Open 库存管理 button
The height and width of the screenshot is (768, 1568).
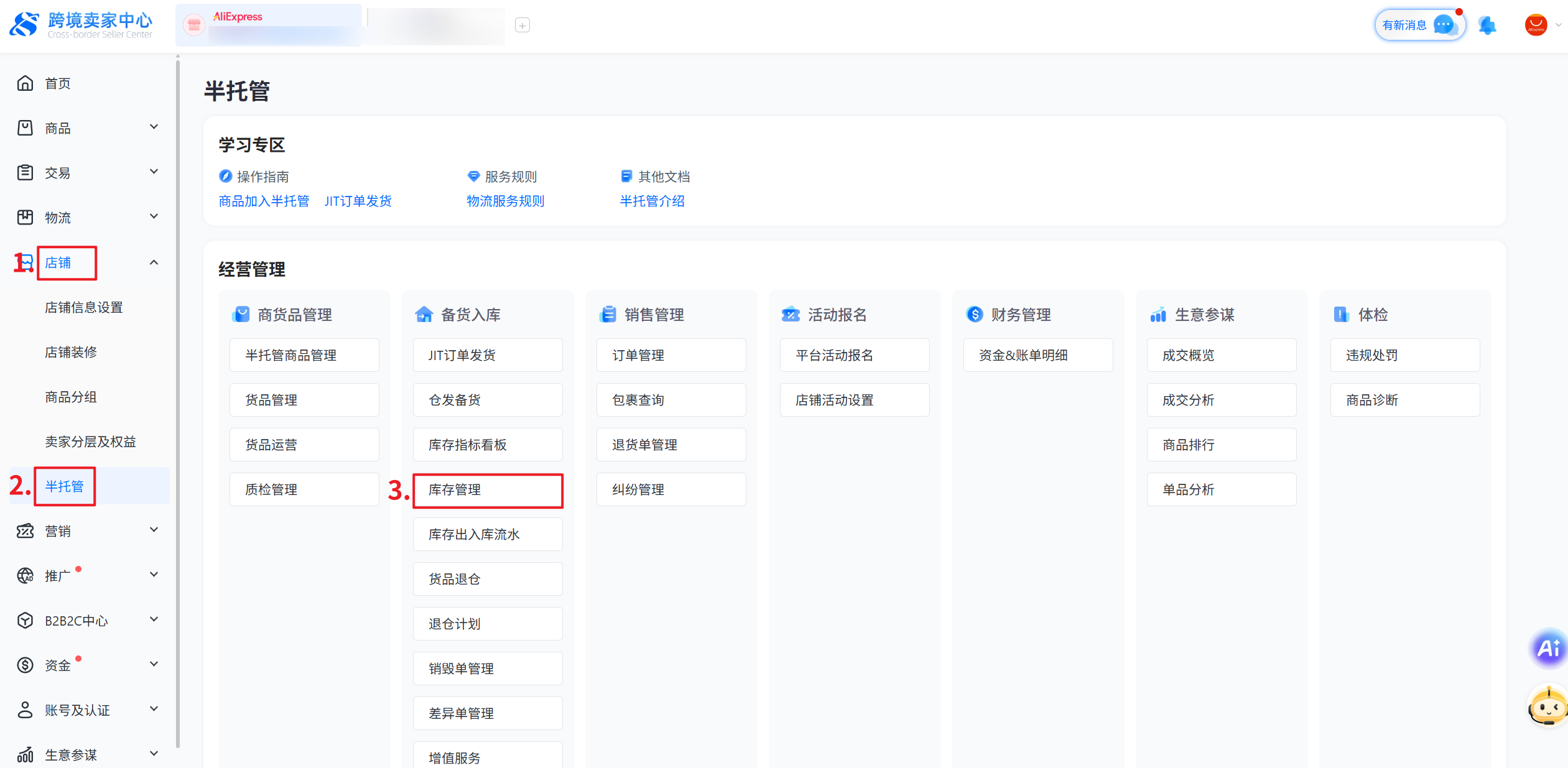[x=488, y=490]
